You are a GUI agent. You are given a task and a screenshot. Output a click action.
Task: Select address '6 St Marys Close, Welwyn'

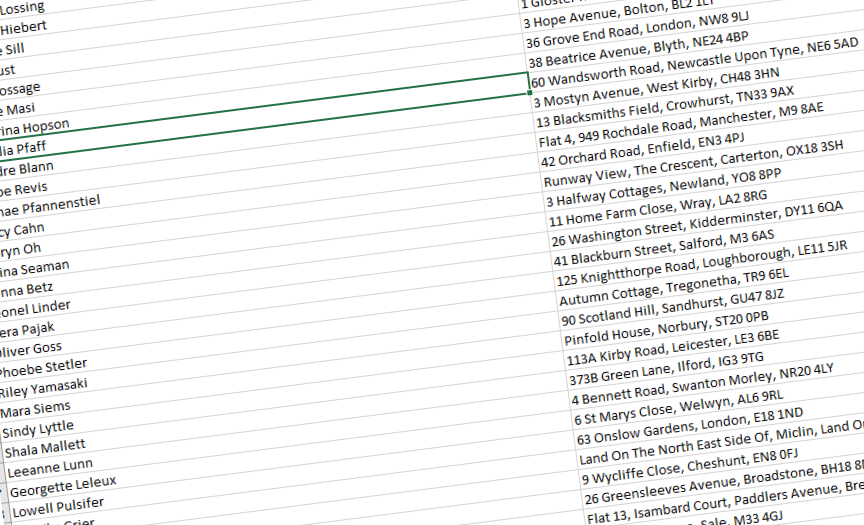(678, 409)
